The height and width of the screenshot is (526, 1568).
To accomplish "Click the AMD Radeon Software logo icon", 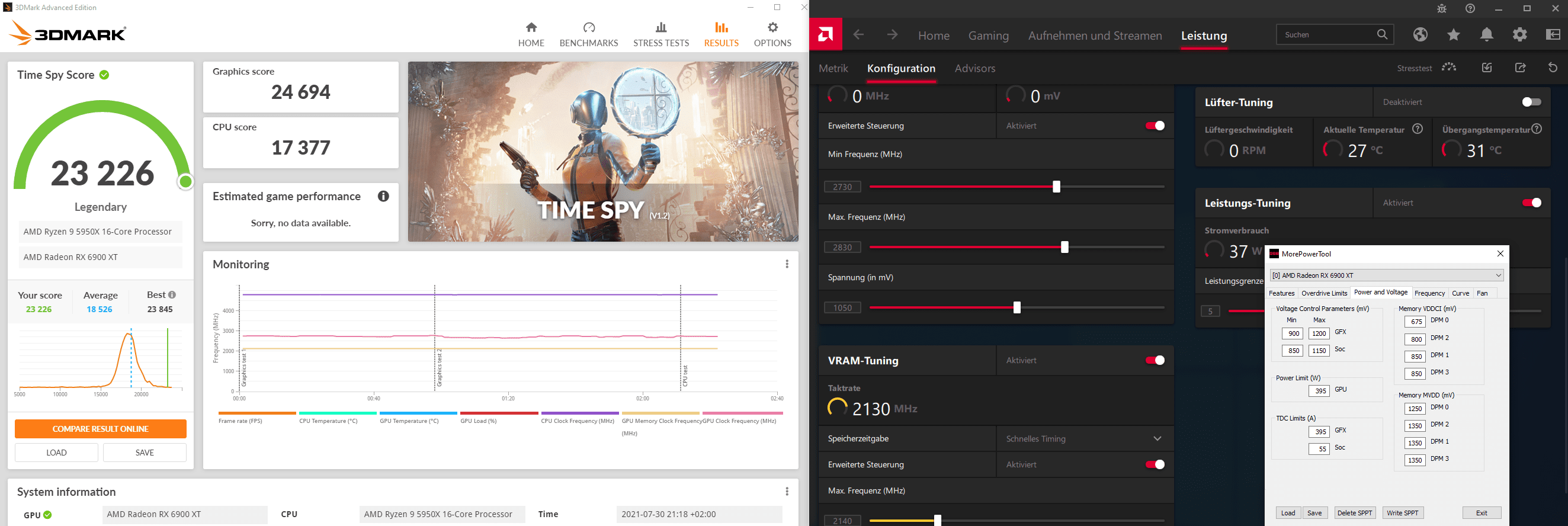I will pos(825,35).
